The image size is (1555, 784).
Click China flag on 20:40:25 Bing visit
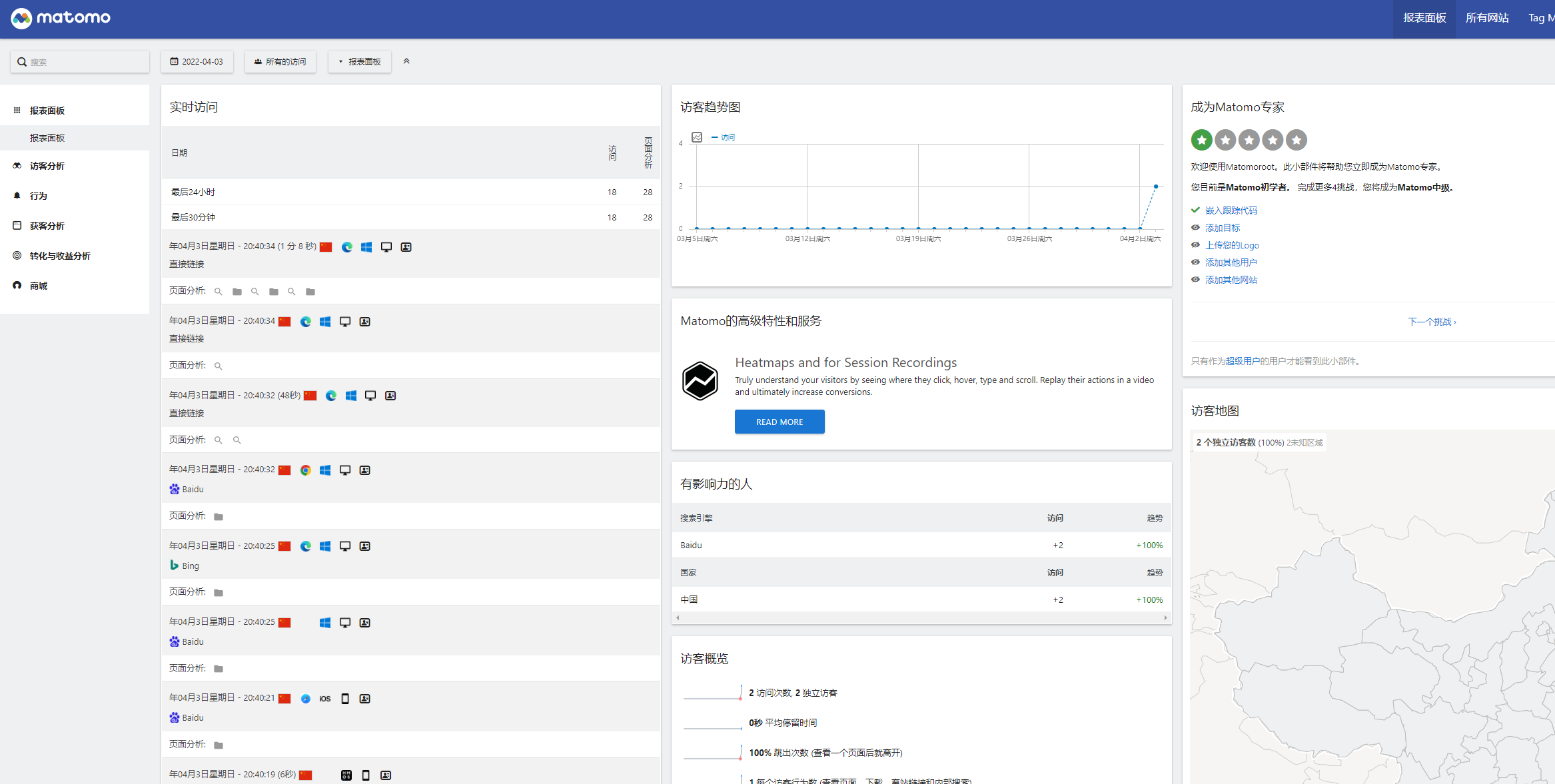click(x=284, y=546)
